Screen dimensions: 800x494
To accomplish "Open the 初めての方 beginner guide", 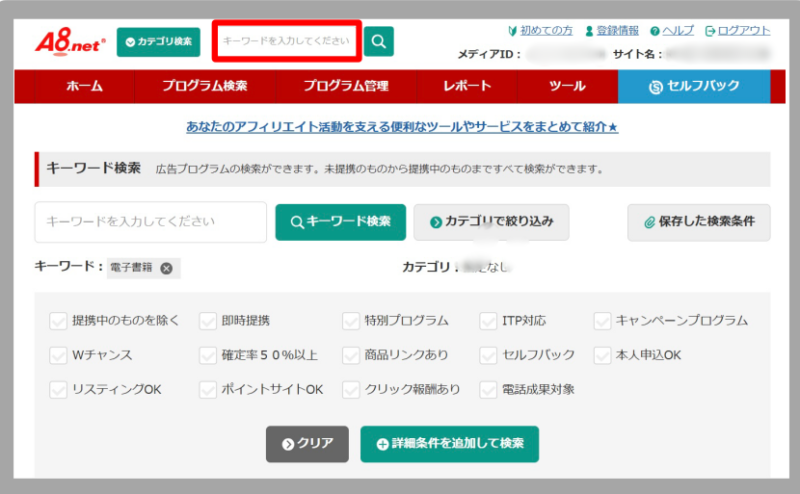I will pos(540,31).
